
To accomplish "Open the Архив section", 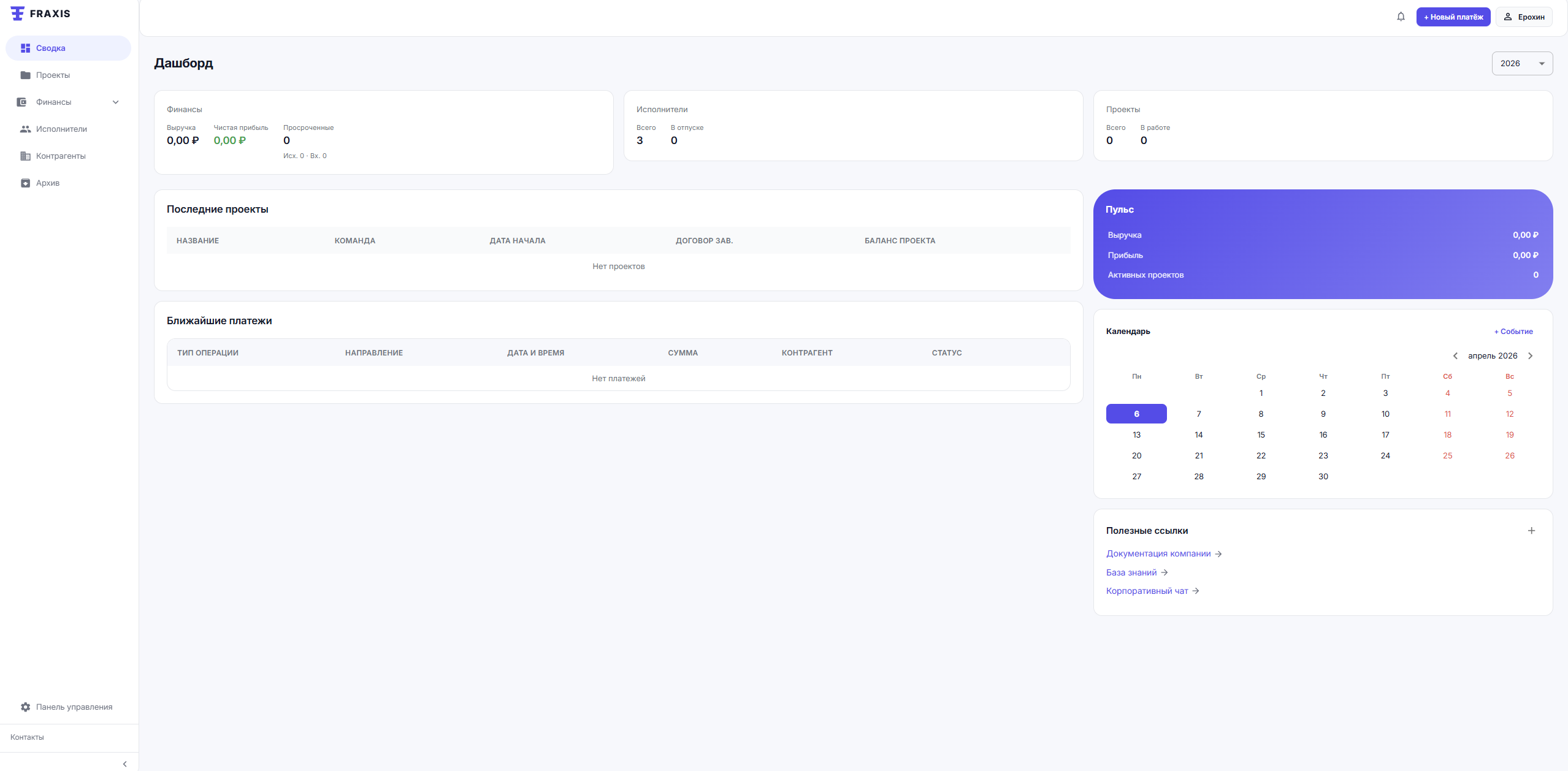I will tap(48, 183).
